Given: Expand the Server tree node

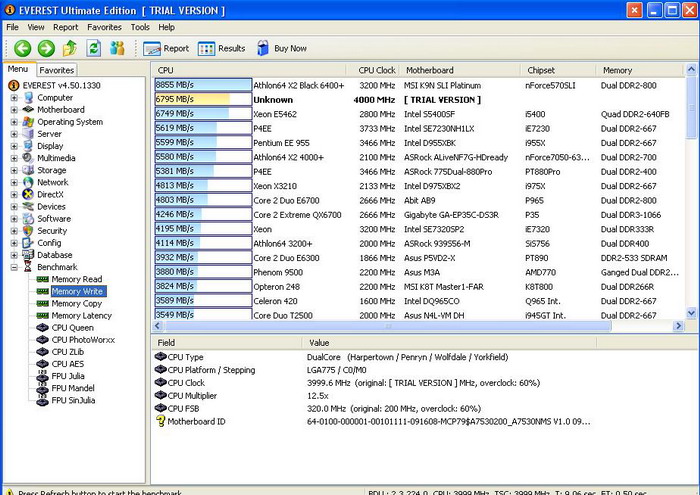Looking at the screenshot, I should point(14,133).
